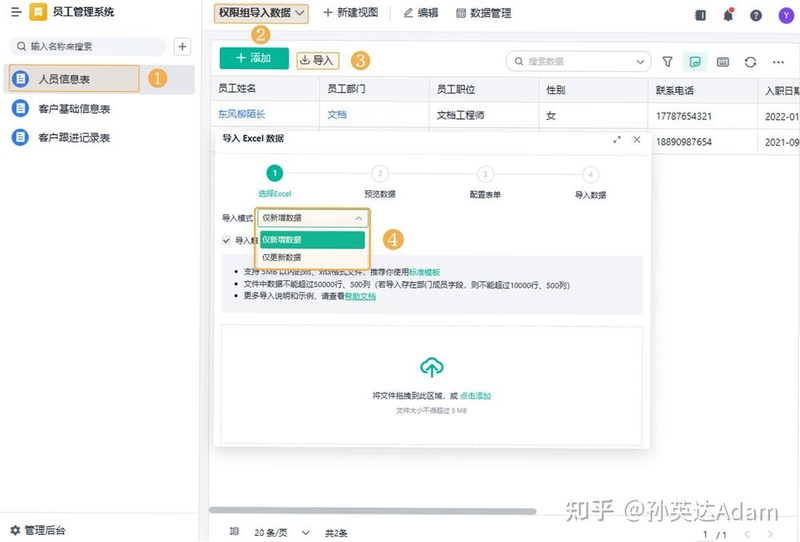Click the 编辑 button

[421, 13]
